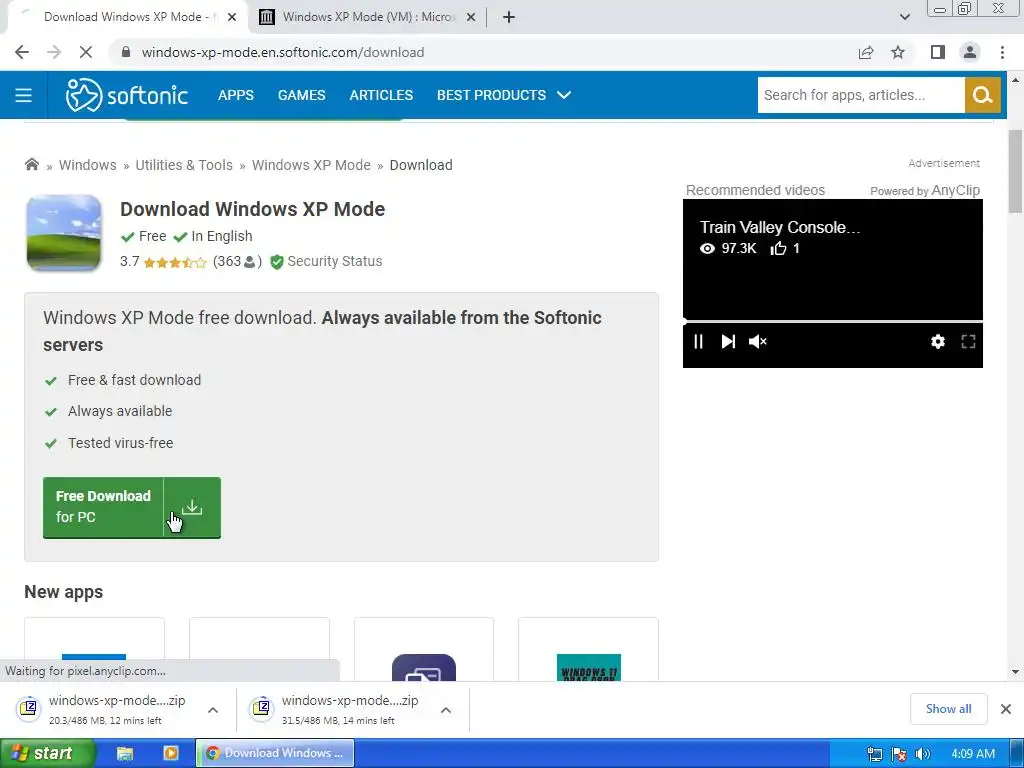Open the ARTICLES menu

click(x=381, y=95)
